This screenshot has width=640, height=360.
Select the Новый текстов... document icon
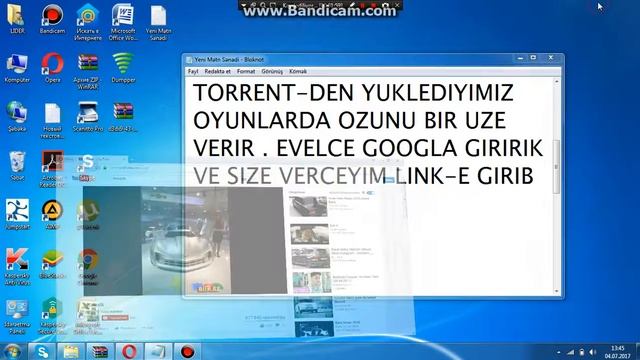click(52, 120)
